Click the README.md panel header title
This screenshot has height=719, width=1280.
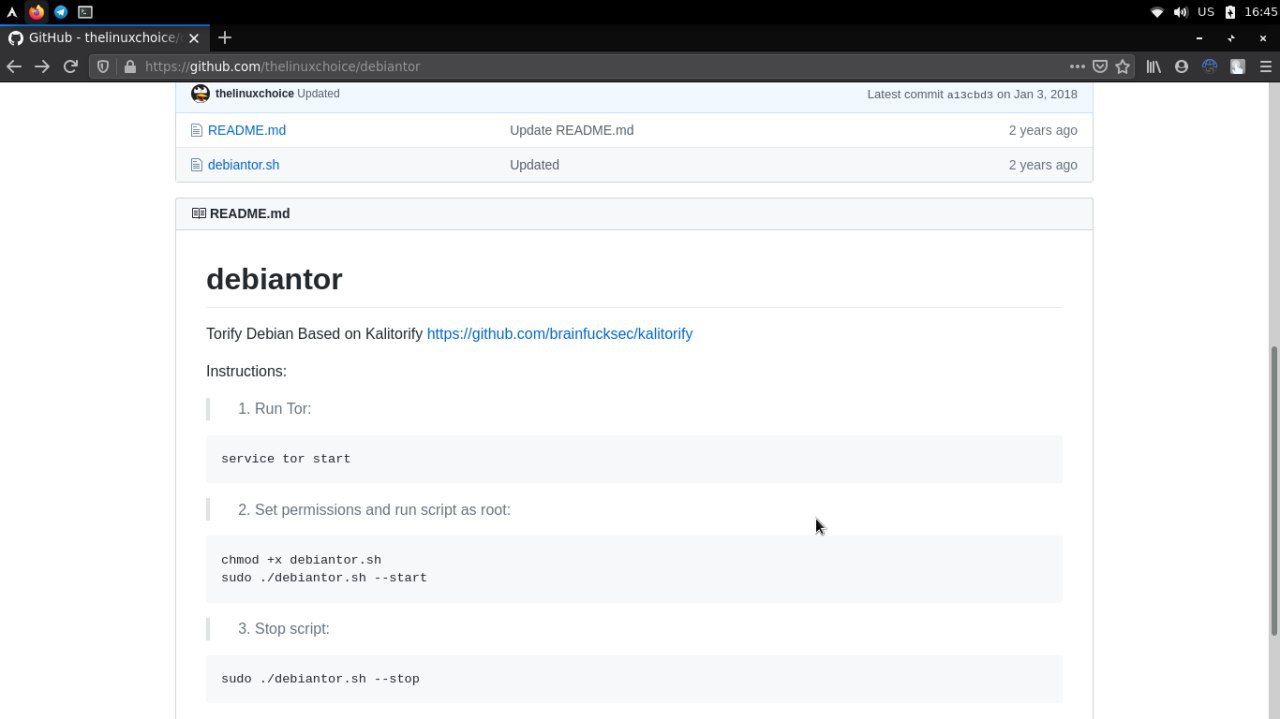click(x=250, y=213)
